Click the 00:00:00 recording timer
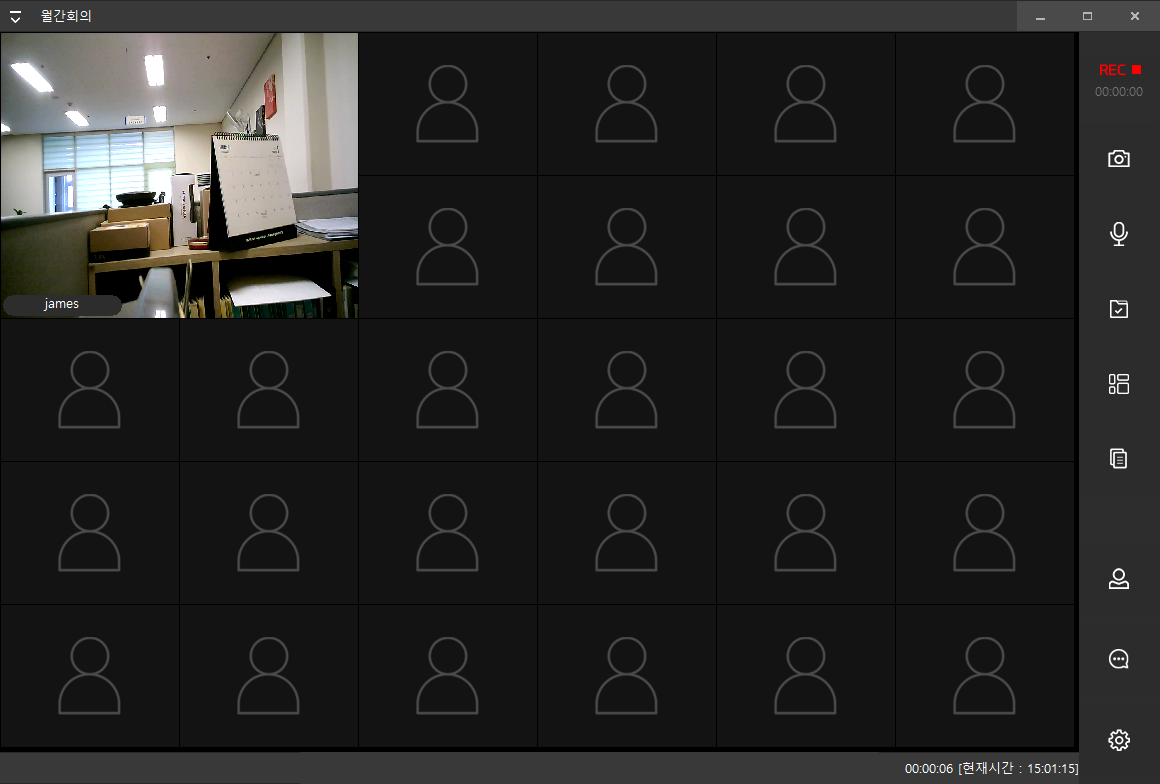 click(1119, 92)
